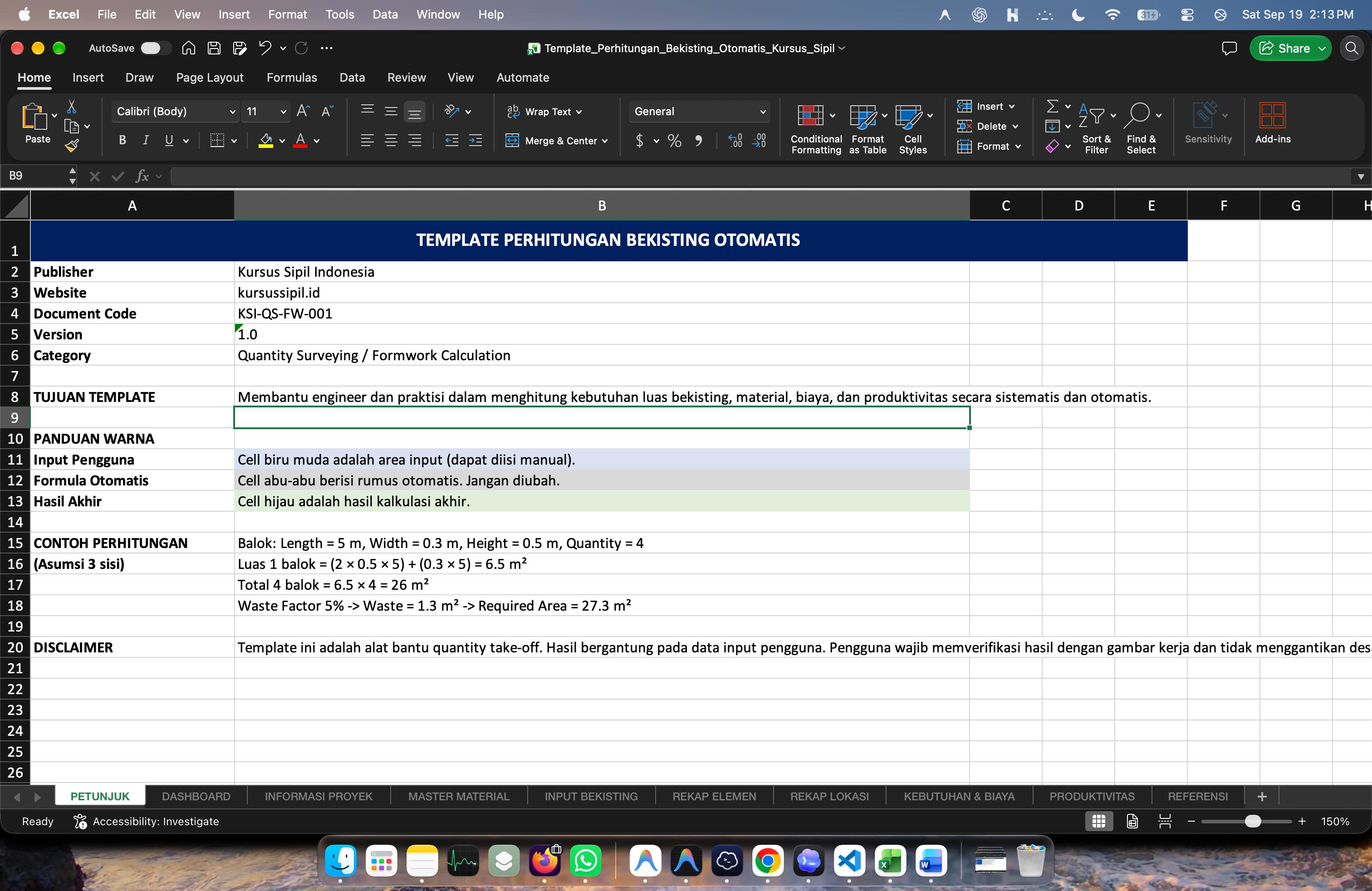Switch to the INPUT BEKISTING sheet tab
This screenshot has width=1372, height=891.
pos(591,797)
